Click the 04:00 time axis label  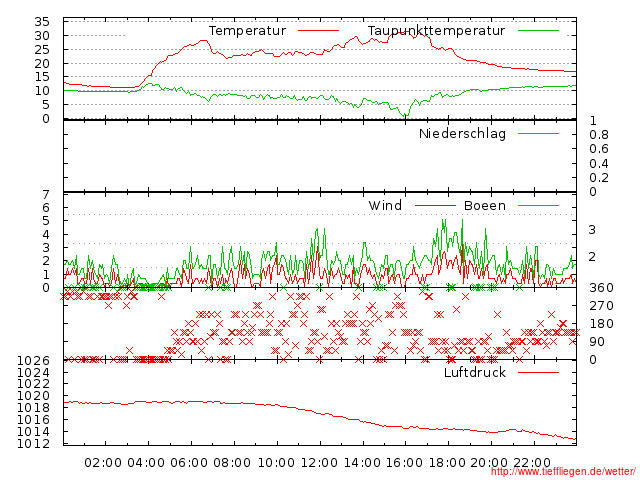tap(146, 463)
